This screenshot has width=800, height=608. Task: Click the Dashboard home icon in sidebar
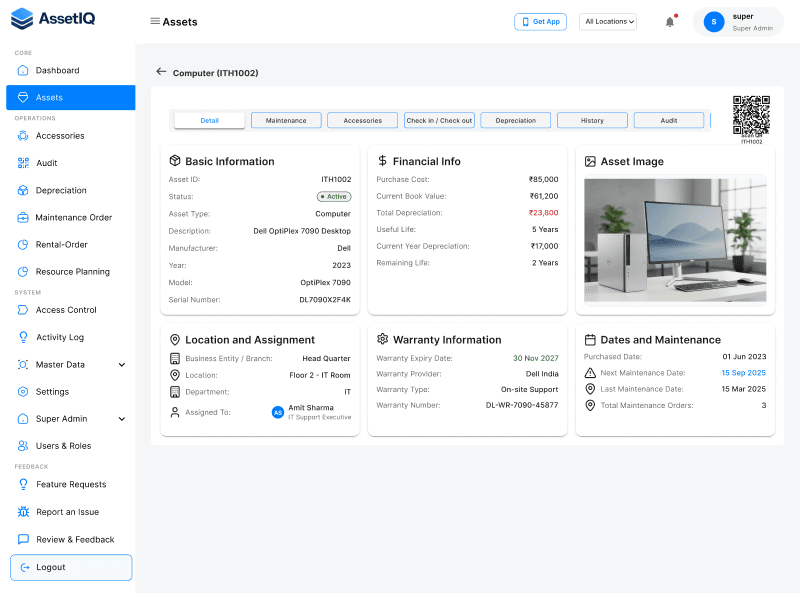click(23, 70)
